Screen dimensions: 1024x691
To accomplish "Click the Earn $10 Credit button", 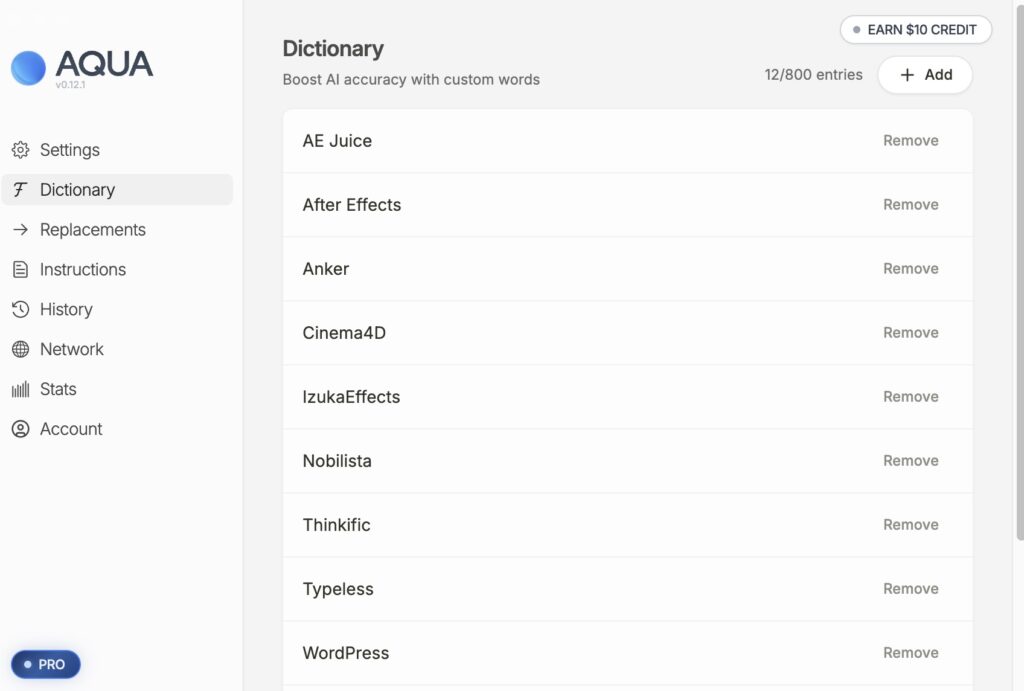I will click(x=915, y=30).
